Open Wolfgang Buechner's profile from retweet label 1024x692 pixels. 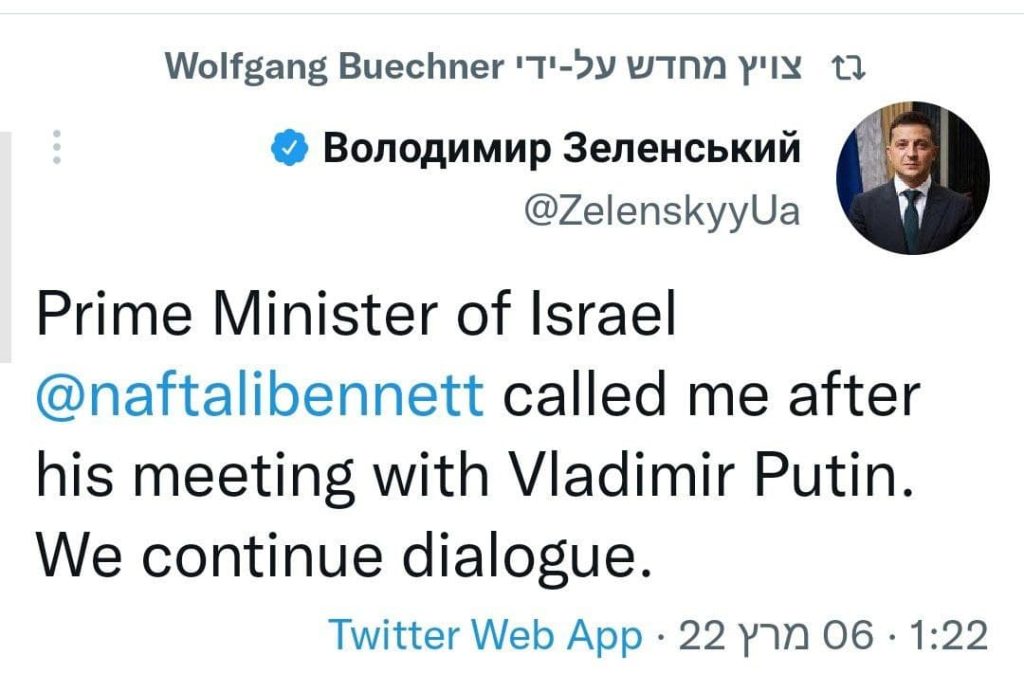click(x=331, y=67)
